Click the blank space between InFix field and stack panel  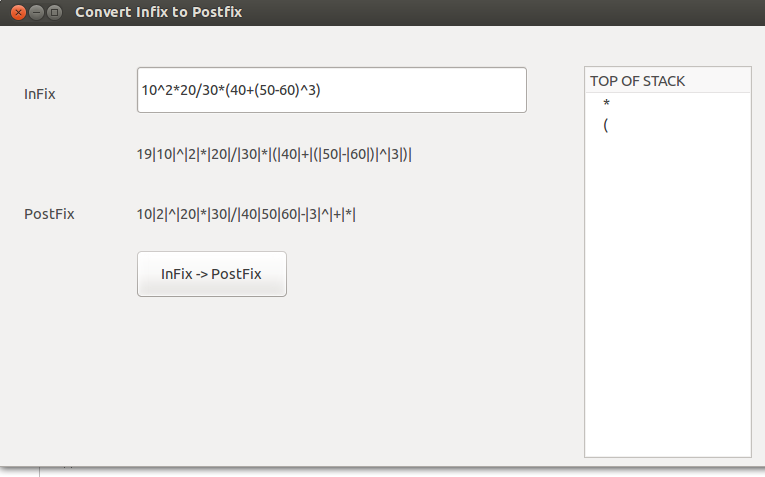tap(556, 90)
